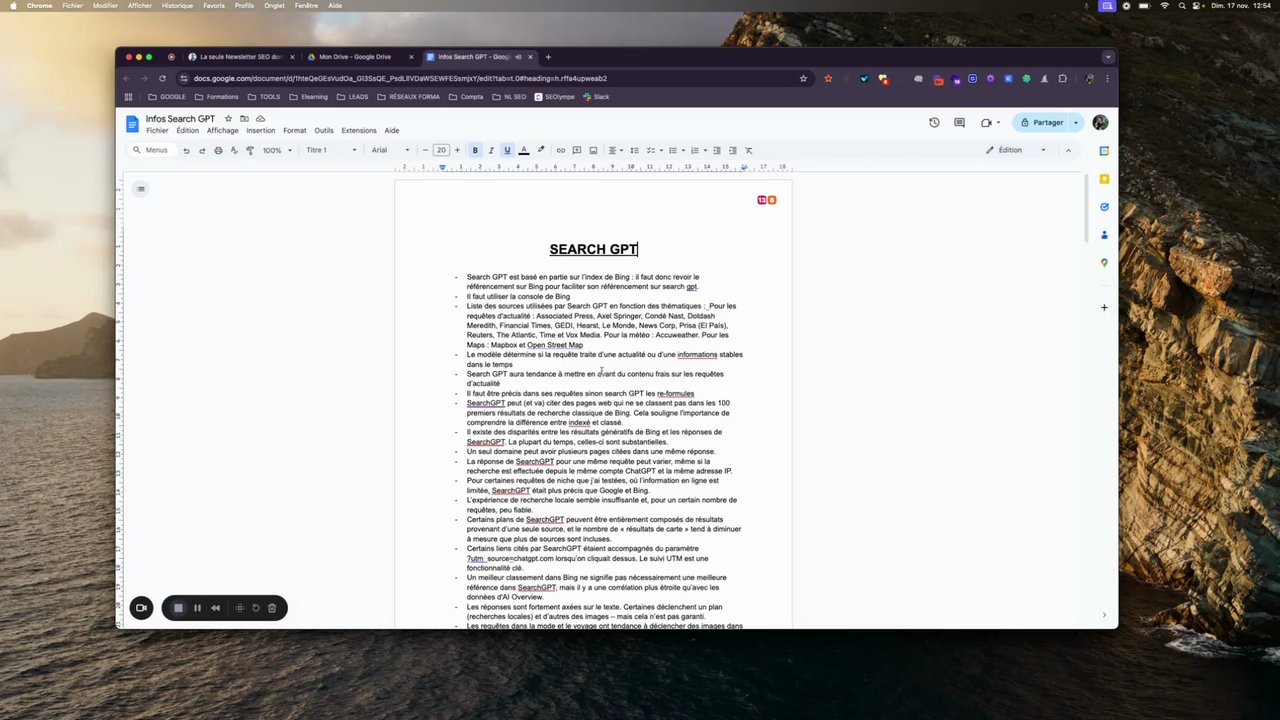Star the Infos Search GPT document
Image resolution: width=1280 pixels, height=720 pixels.
(228, 119)
